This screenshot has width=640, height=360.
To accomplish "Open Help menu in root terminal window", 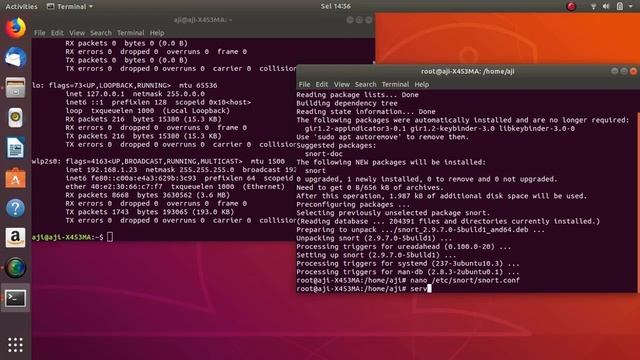I will [x=422, y=84].
